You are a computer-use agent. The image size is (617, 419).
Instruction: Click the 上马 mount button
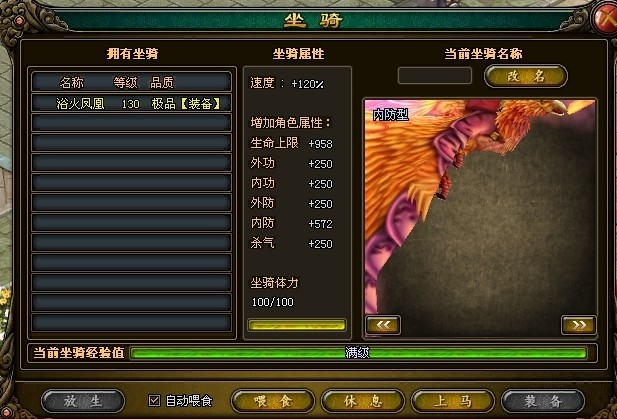[453, 401]
